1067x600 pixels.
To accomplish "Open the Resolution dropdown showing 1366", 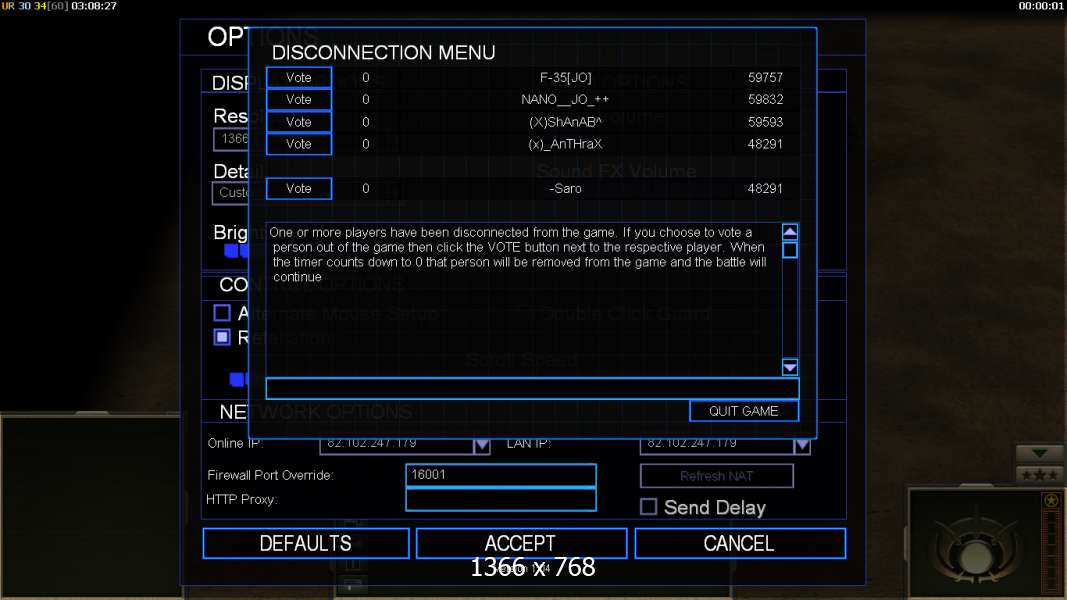I will tap(231, 139).
